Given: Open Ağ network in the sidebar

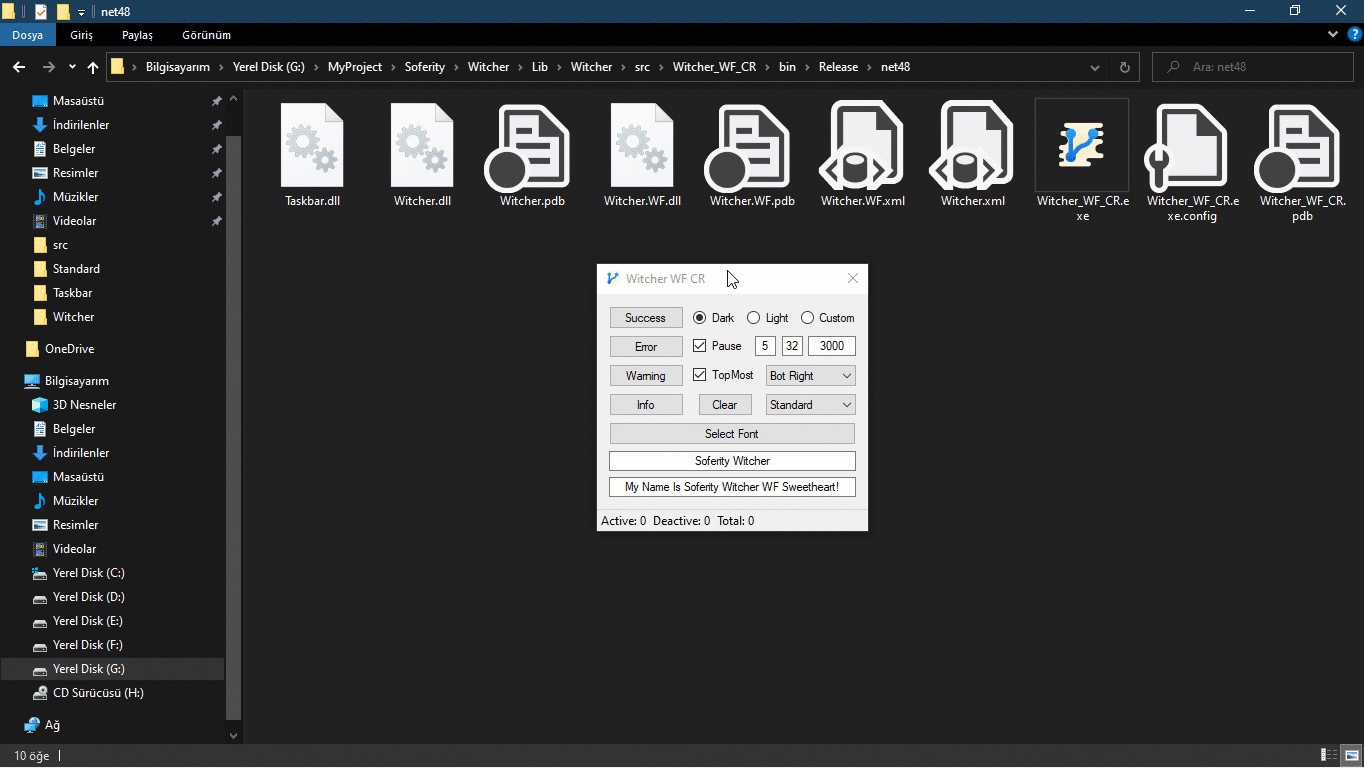Looking at the screenshot, I should (x=52, y=725).
